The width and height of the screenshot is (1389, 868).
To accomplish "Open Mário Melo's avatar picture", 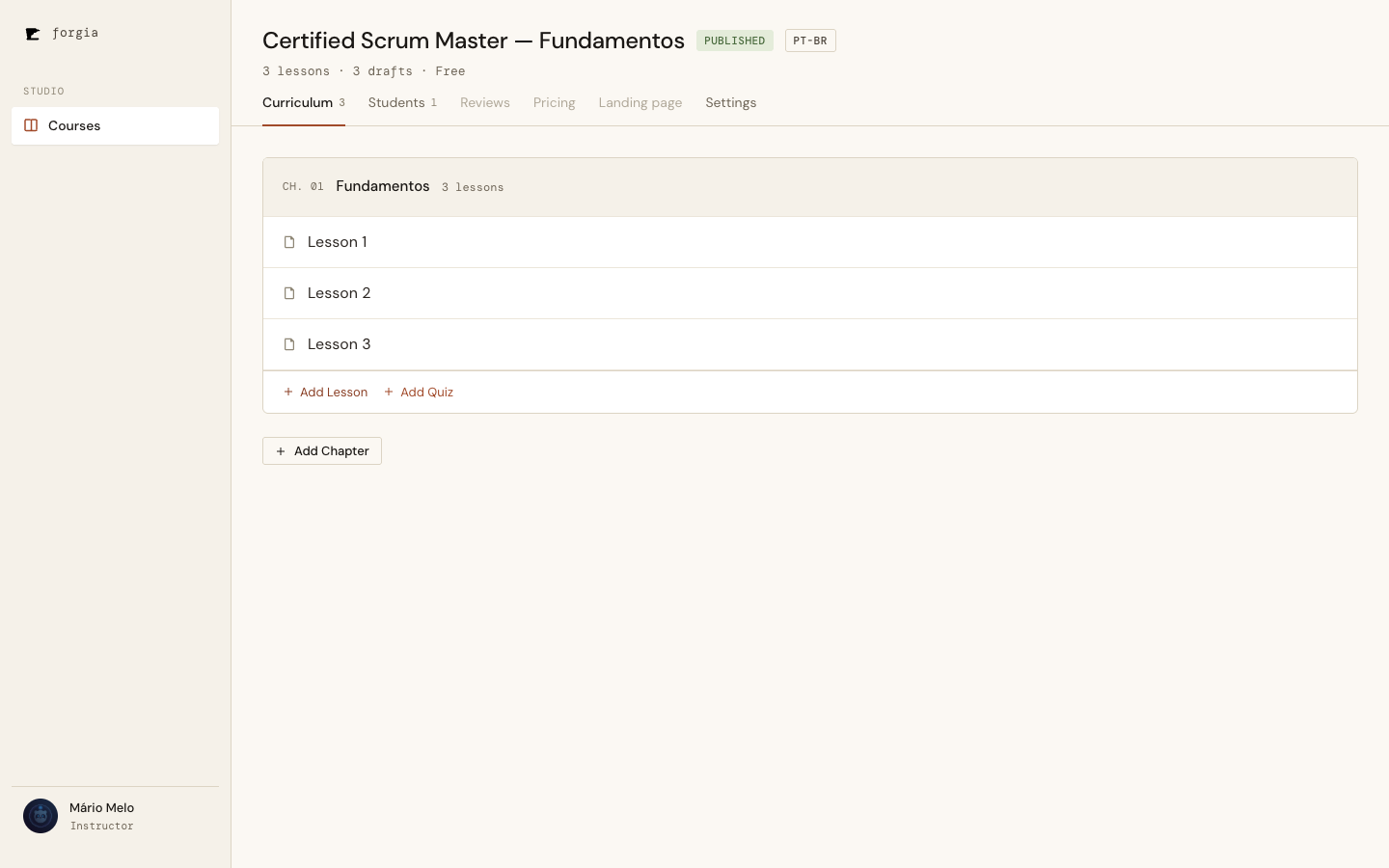I will pos(41,816).
